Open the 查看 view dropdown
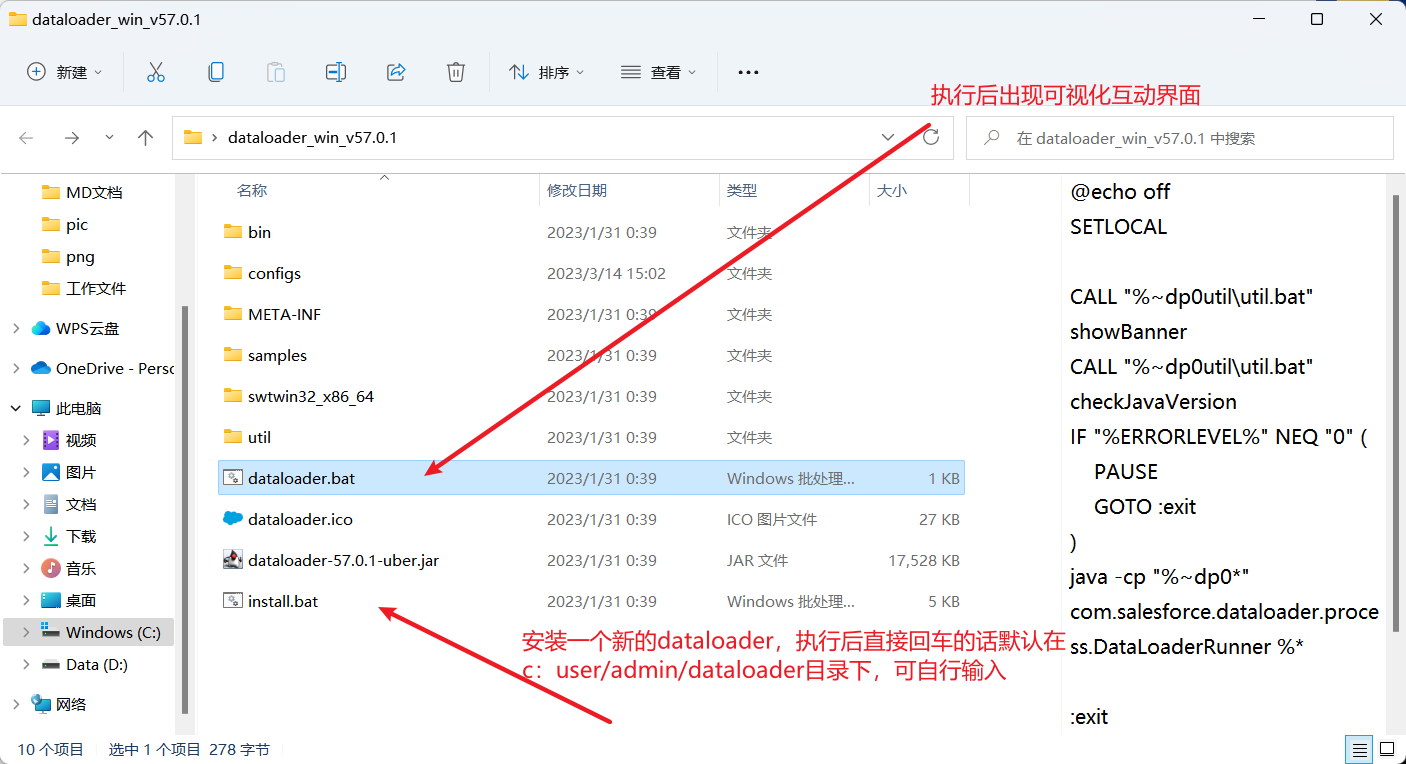The image size is (1406, 764). click(658, 71)
